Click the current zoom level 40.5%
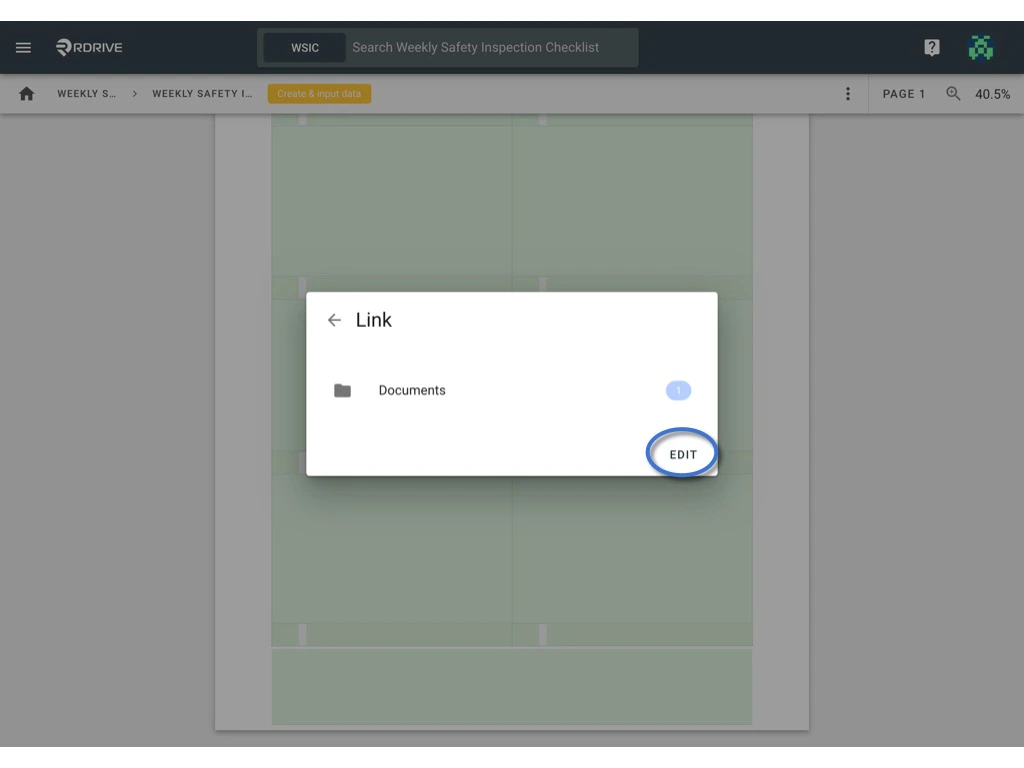1024x768 pixels. [993, 93]
